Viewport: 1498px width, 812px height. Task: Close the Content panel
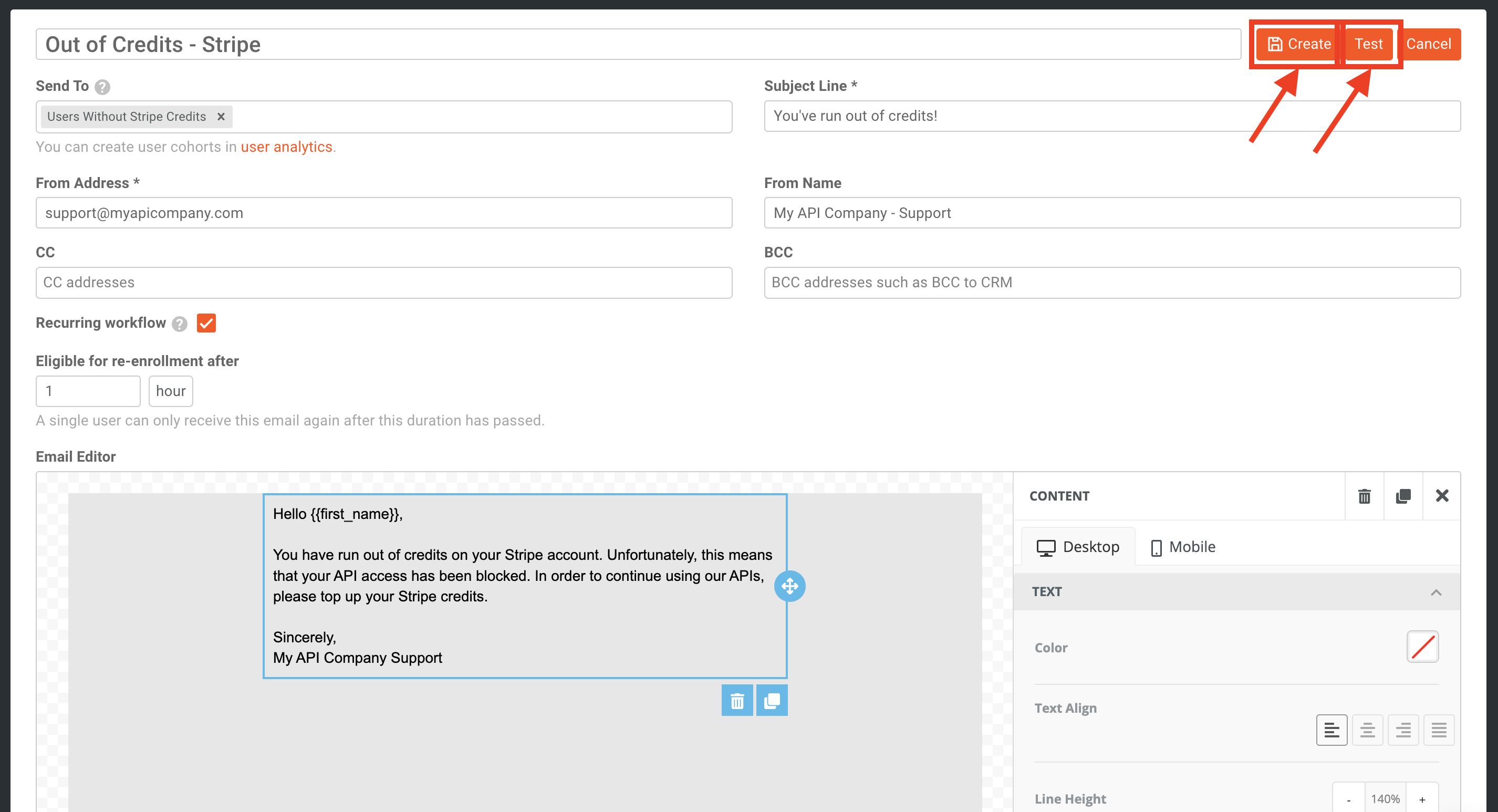click(x=1442, y=496)
